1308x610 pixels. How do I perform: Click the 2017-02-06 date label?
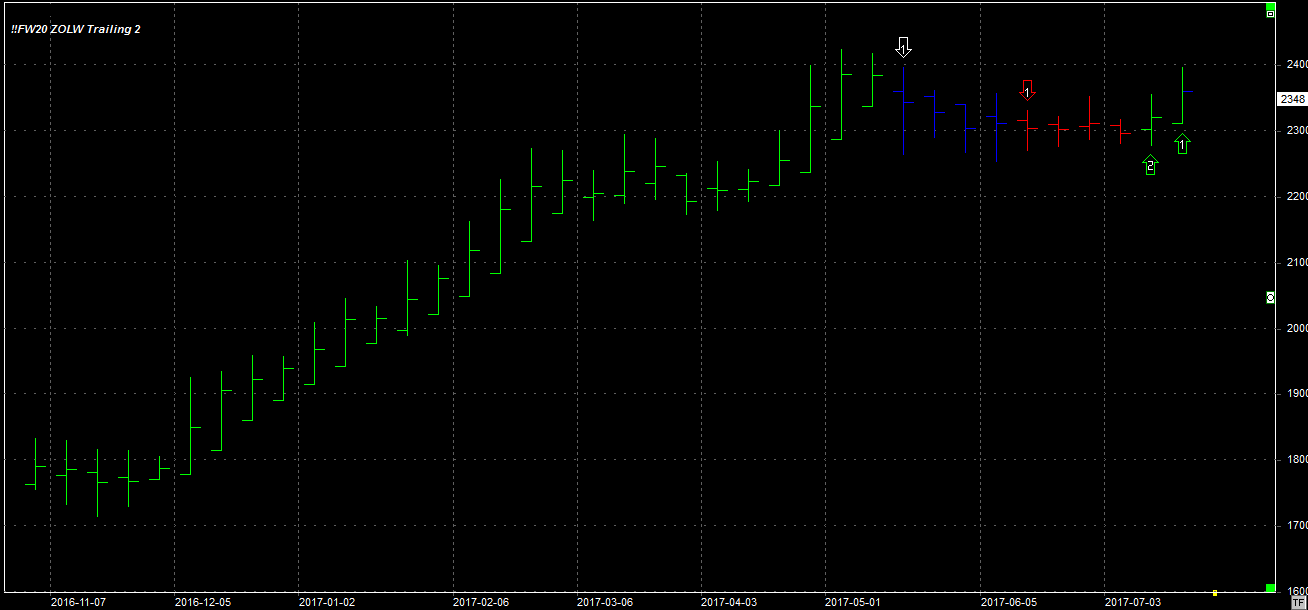tap(481, 602)
